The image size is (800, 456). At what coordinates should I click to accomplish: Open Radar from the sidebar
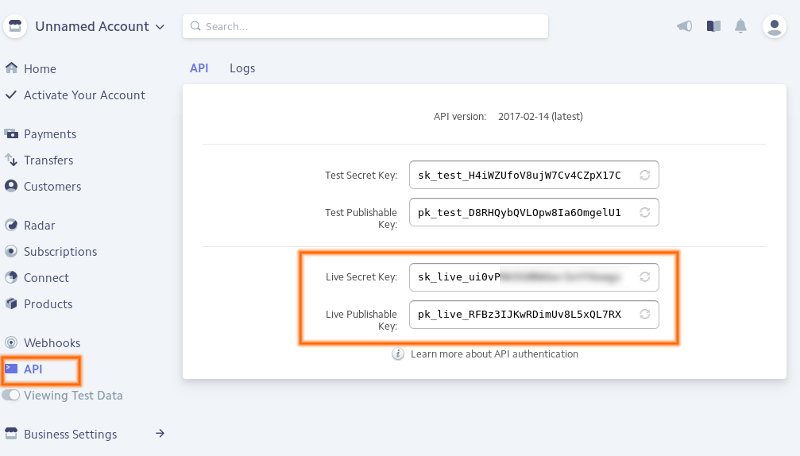(x=40, y=226)
